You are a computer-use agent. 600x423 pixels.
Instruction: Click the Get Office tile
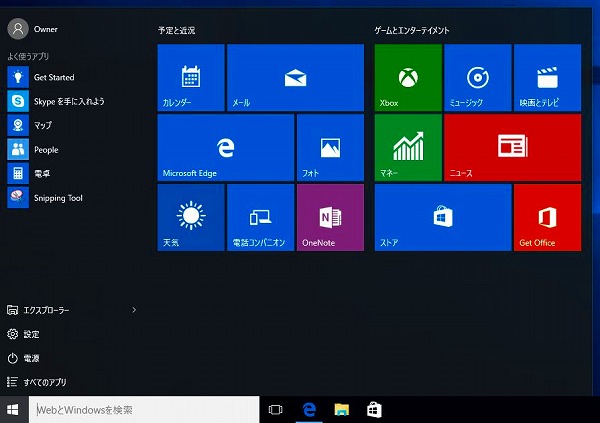pos(548,217)
